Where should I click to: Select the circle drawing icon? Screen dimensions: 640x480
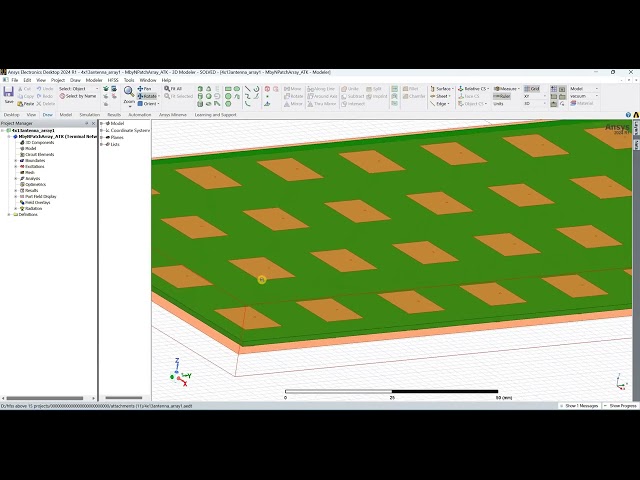[x=228, y=96]
